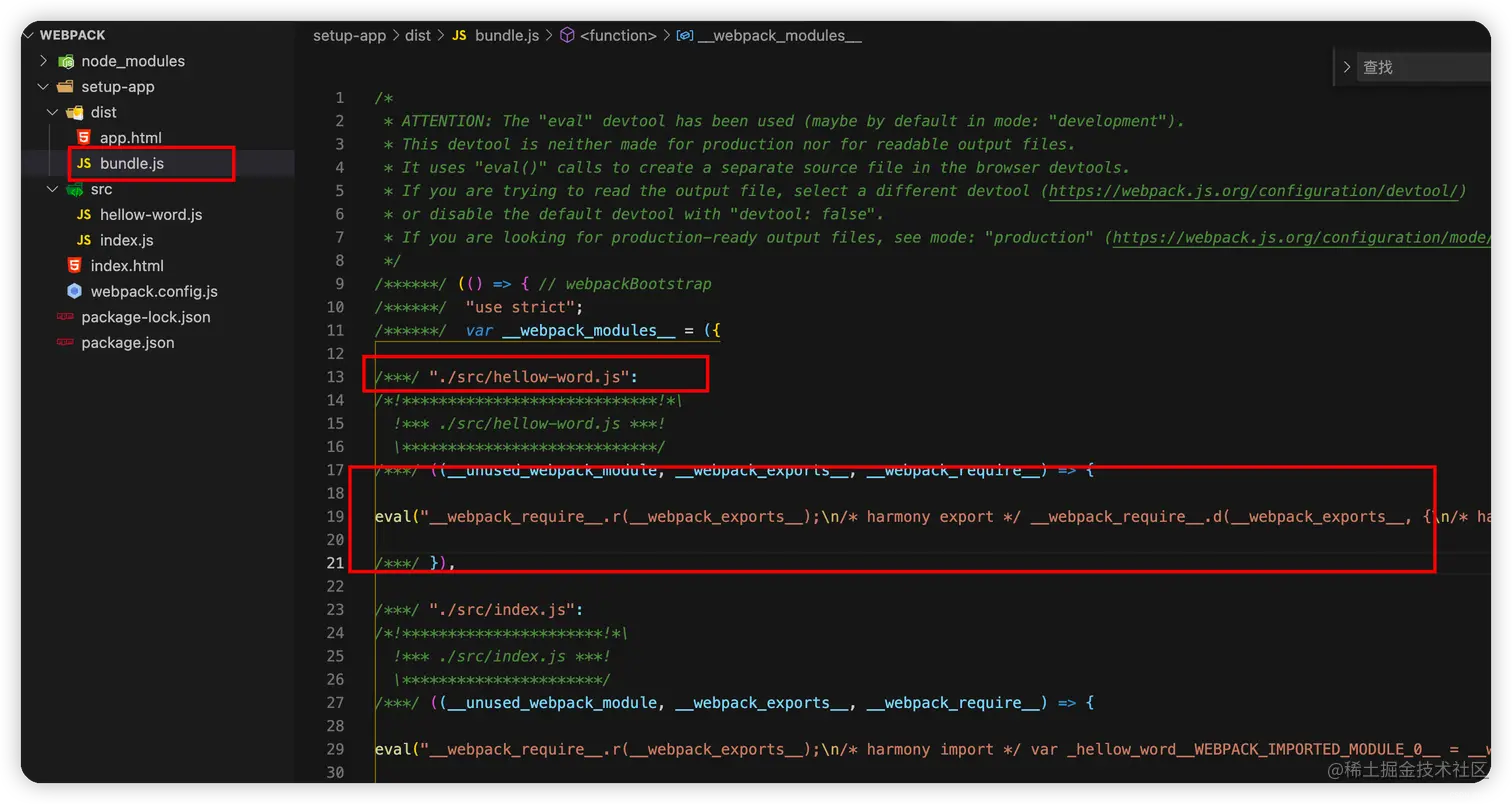Expand the node_modules folder chevron
This screenshot has height=804, width=1512.
tap(43, 61)
